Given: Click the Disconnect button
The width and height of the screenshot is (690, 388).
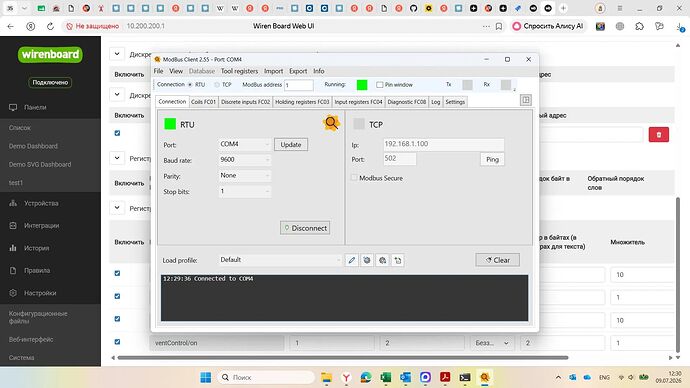Looking at the screenshot, I should [x=305, y=228].
